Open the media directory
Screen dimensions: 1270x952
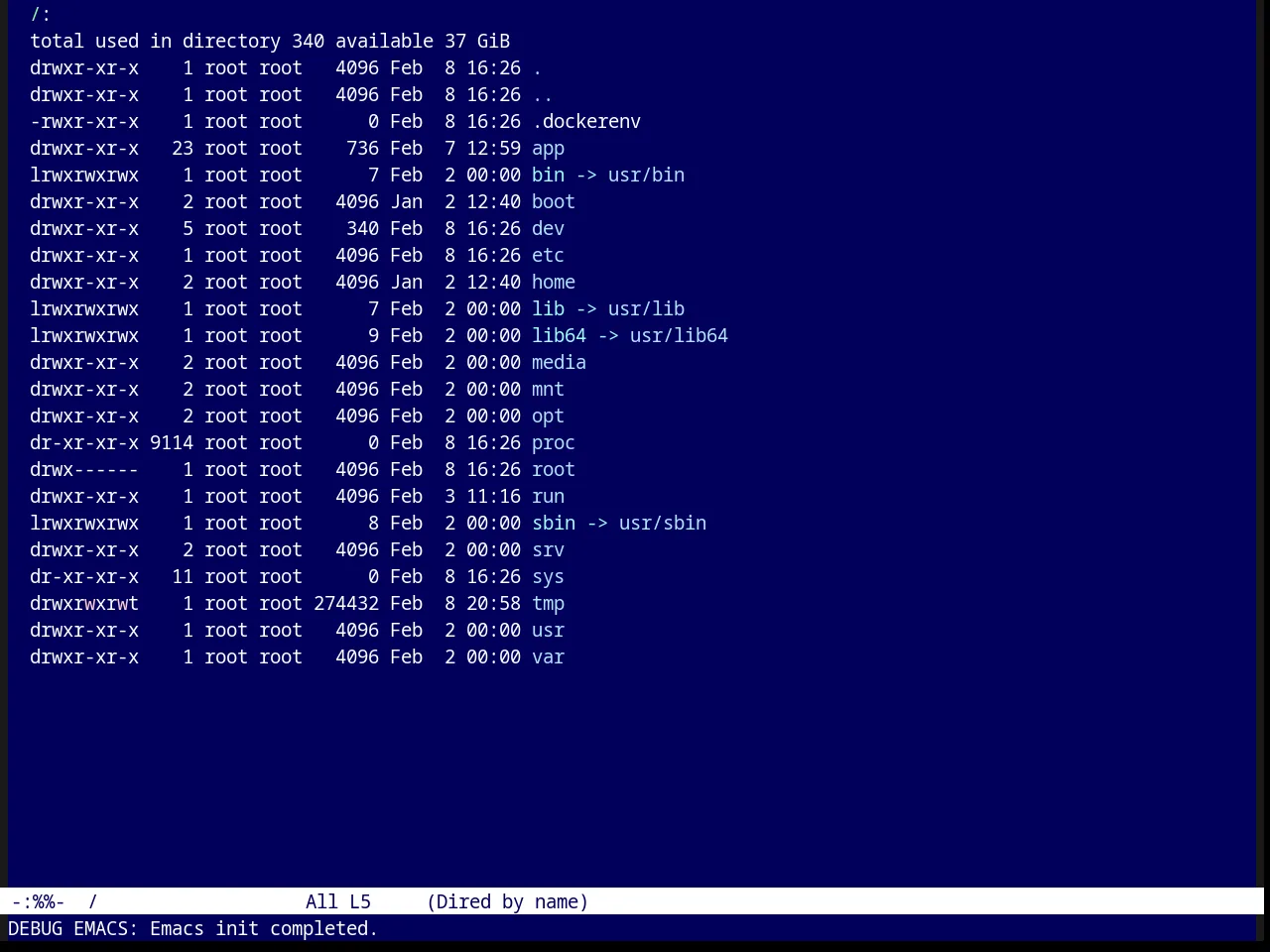(x=559, y=363)
